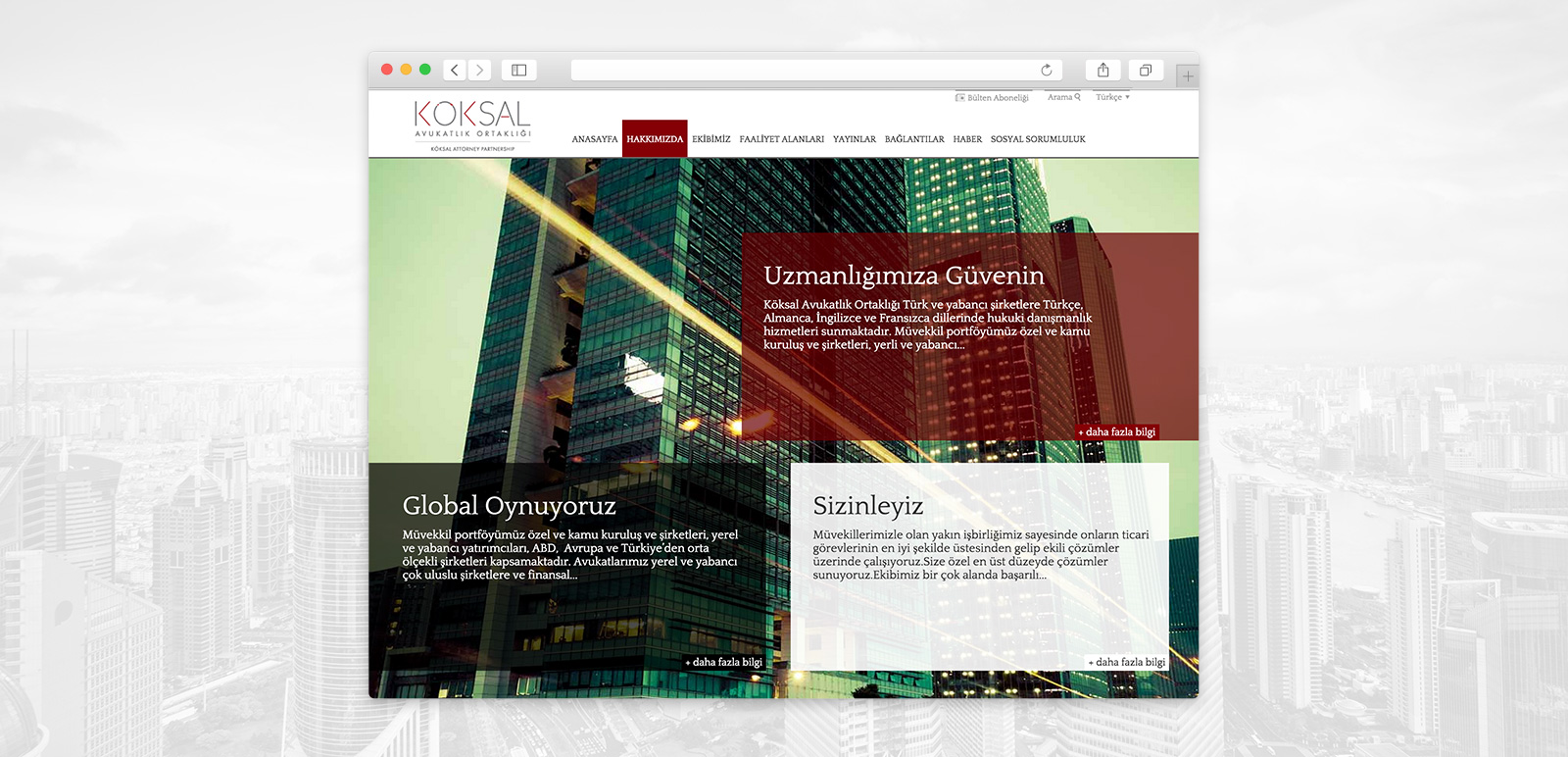Maximize the window with the green button
This screenshot has height=757, width=1568.
pos(425,70)
